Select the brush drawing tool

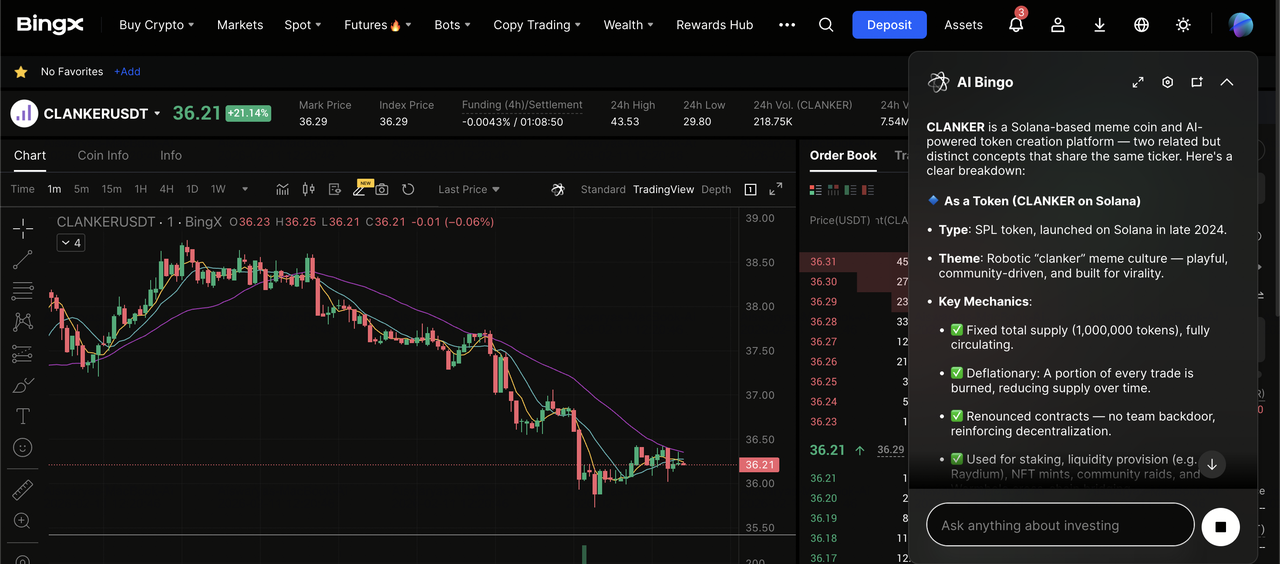(x=22, y=385)
